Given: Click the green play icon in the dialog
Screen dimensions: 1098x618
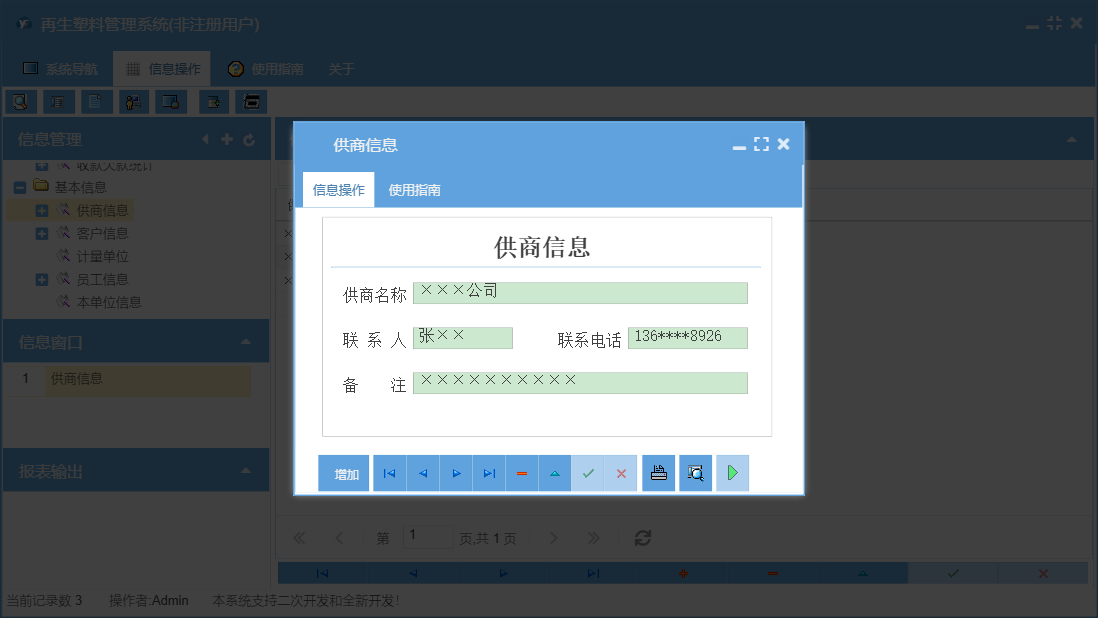Looking at the screenshot, I should point(732,472).
